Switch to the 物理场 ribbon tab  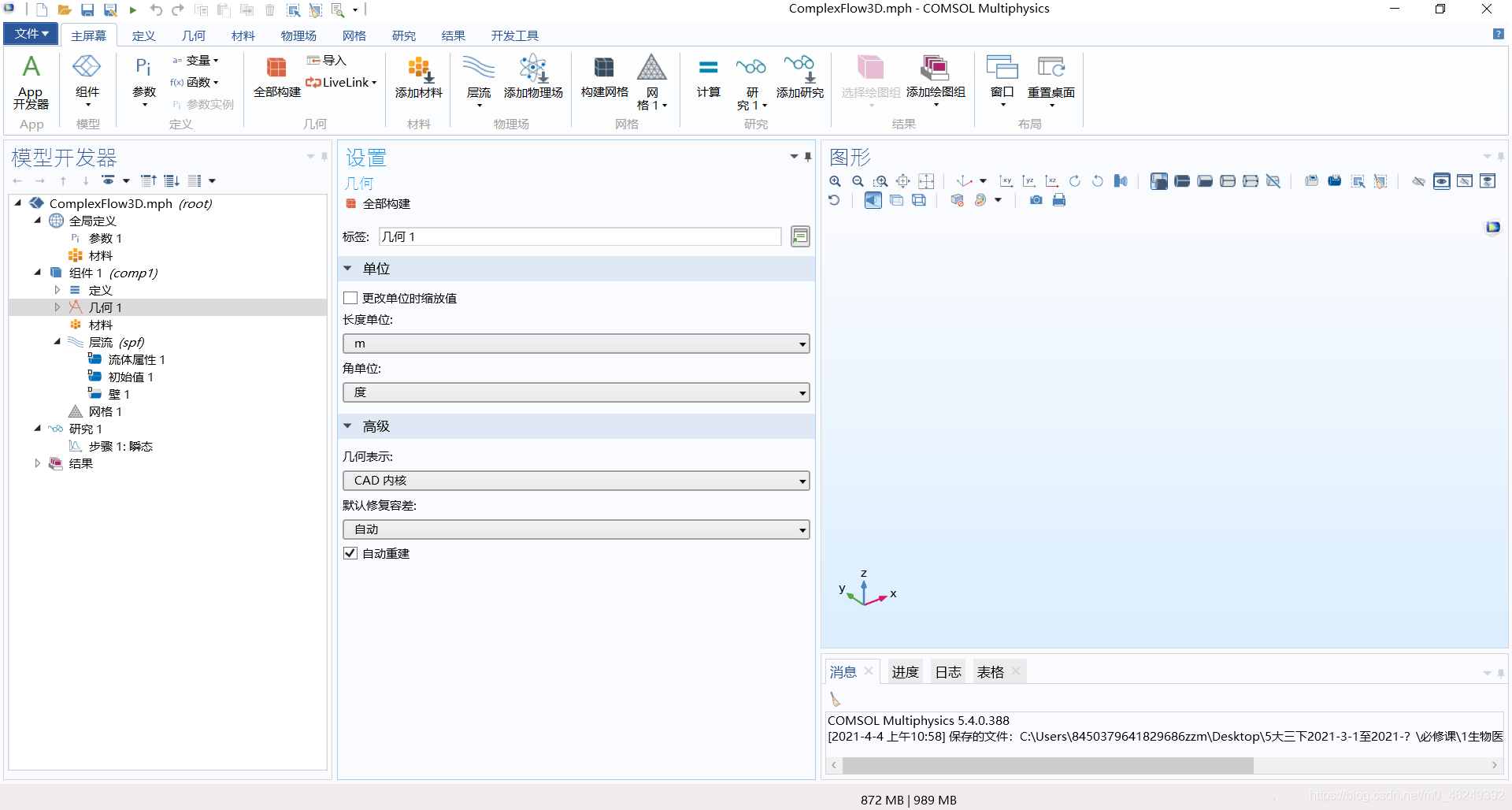click(298, 35)
